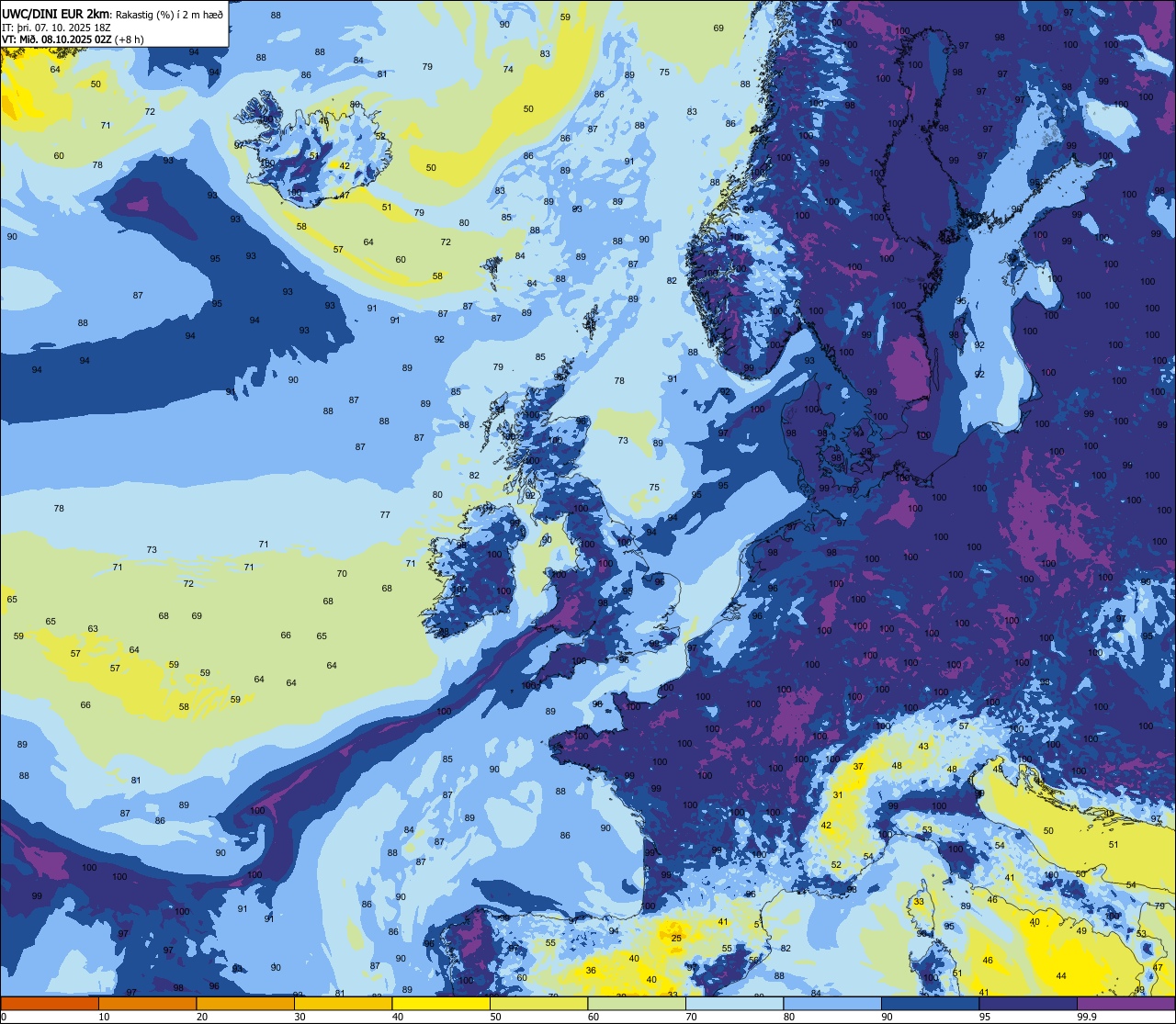Choose the light blue 70–80 legend segment

pos(734,1003)
